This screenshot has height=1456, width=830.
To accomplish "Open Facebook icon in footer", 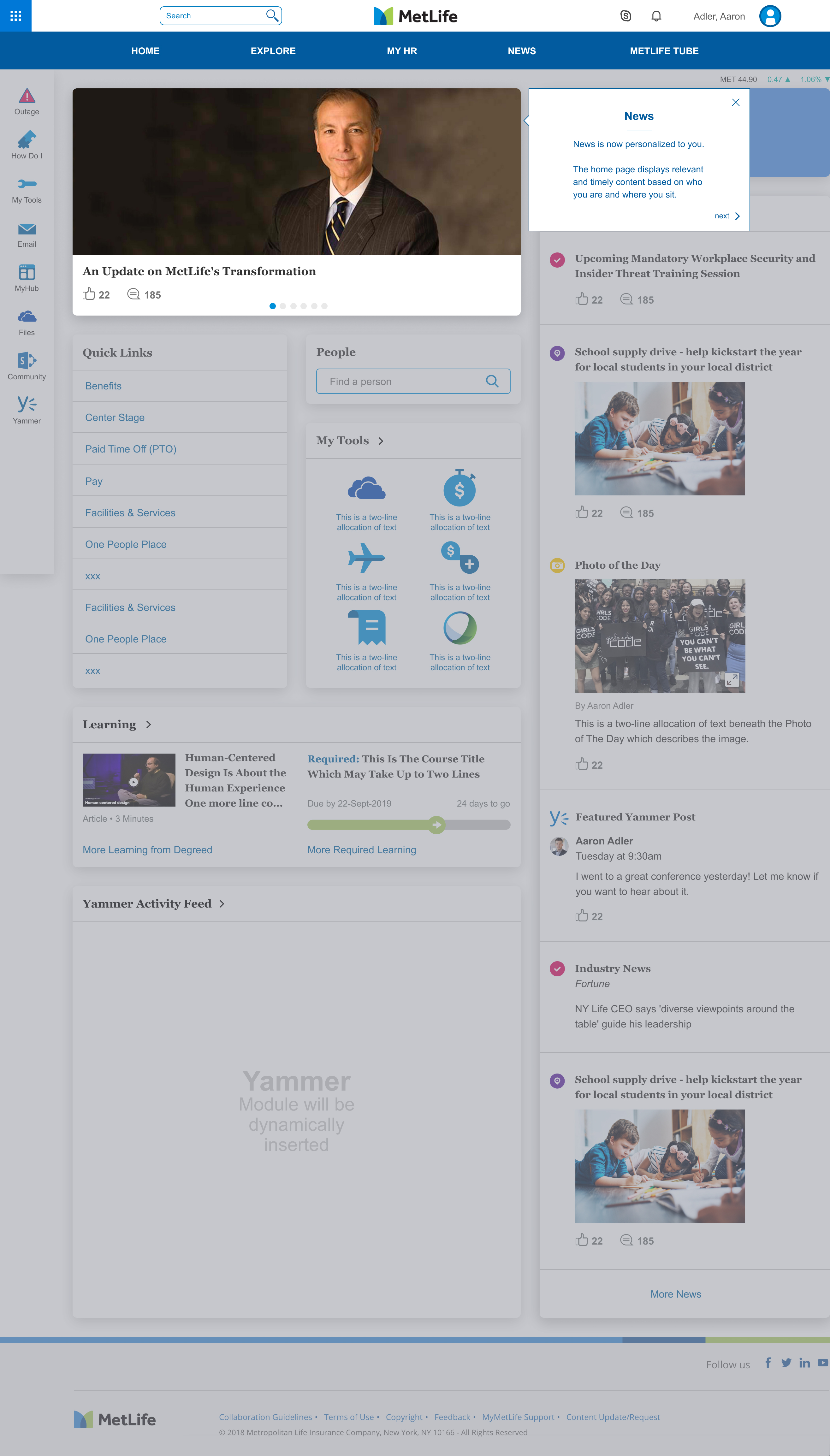I will click(x=768, y=1363).
